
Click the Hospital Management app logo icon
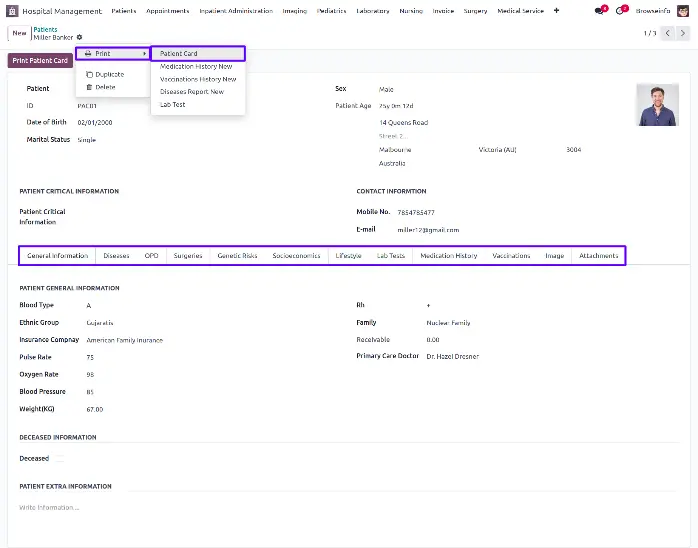coord(12,11)
